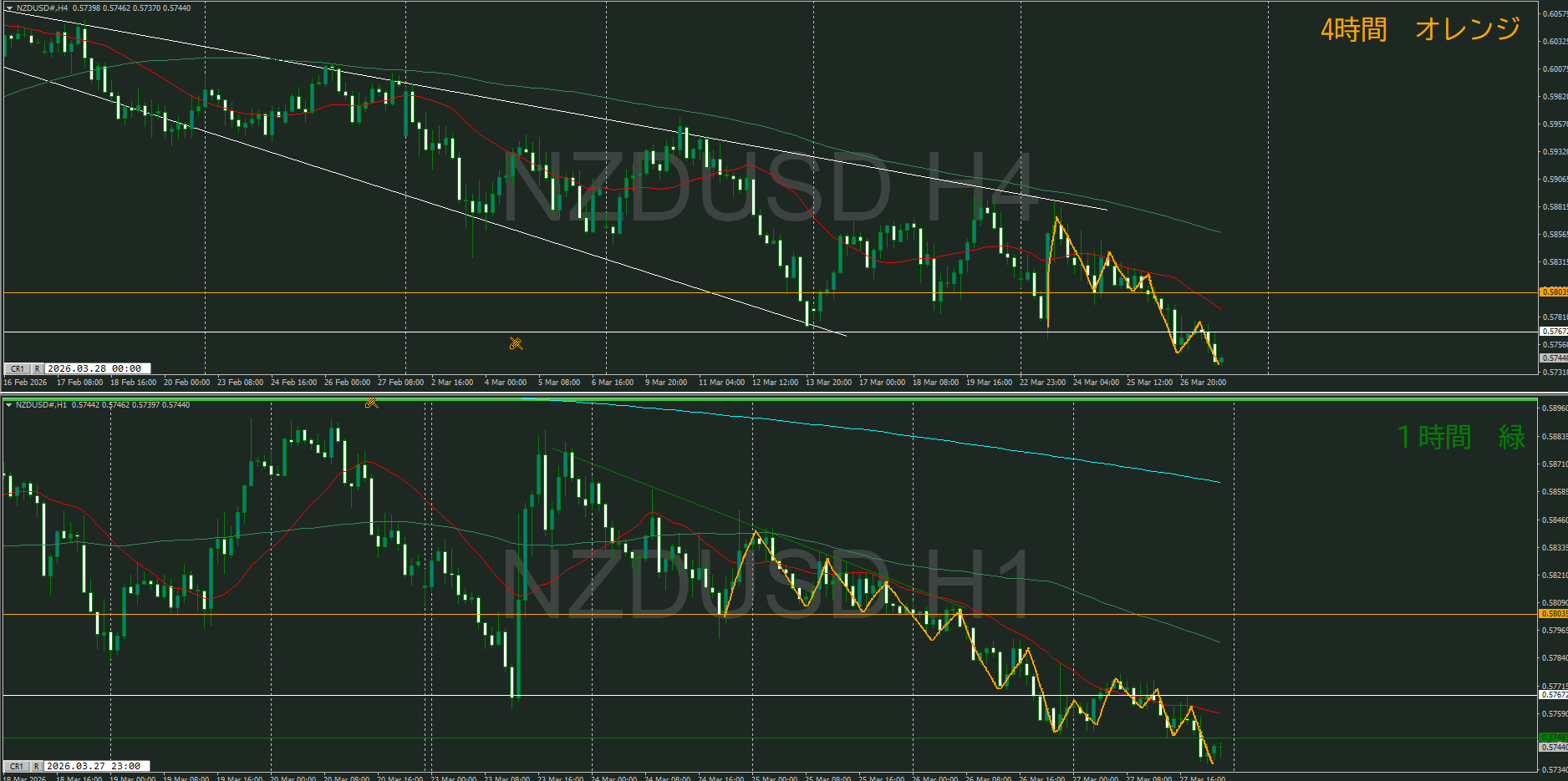The height and width of the screenshot is (781, 1568).
Task: Expand the NZDUSD H1 chart header triangle
Action: coord(9,405)
